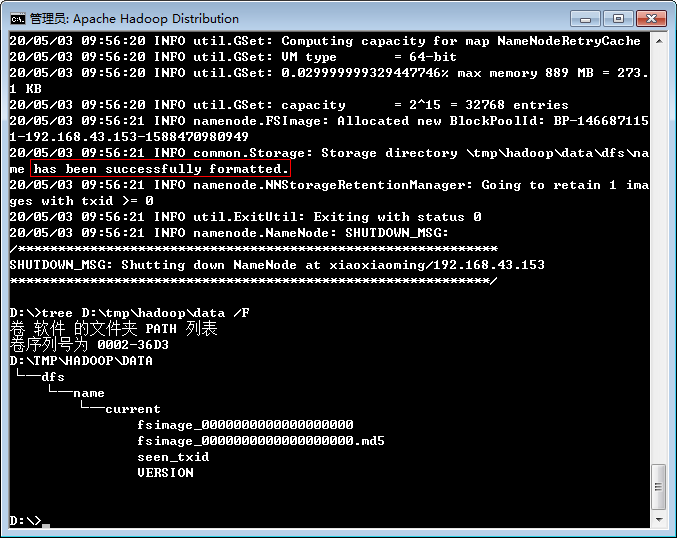
Task: Minimize the Apache Hadoop Distribution window
Action: pos(585,19)
